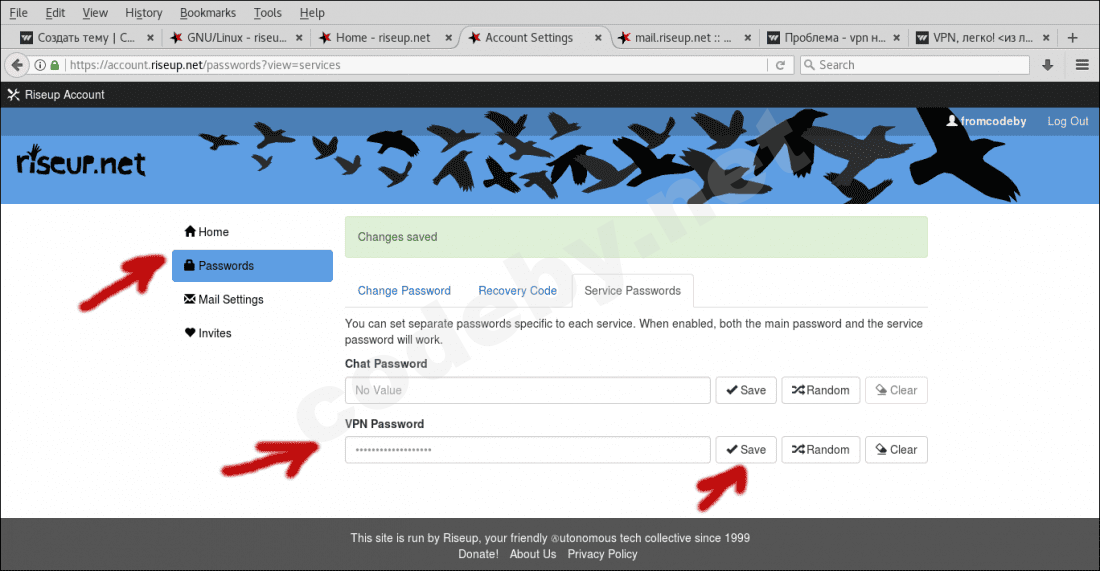Open the Change Password tab
The width and height of the screenshot is (1100, 571).
(x=404, y=290)
